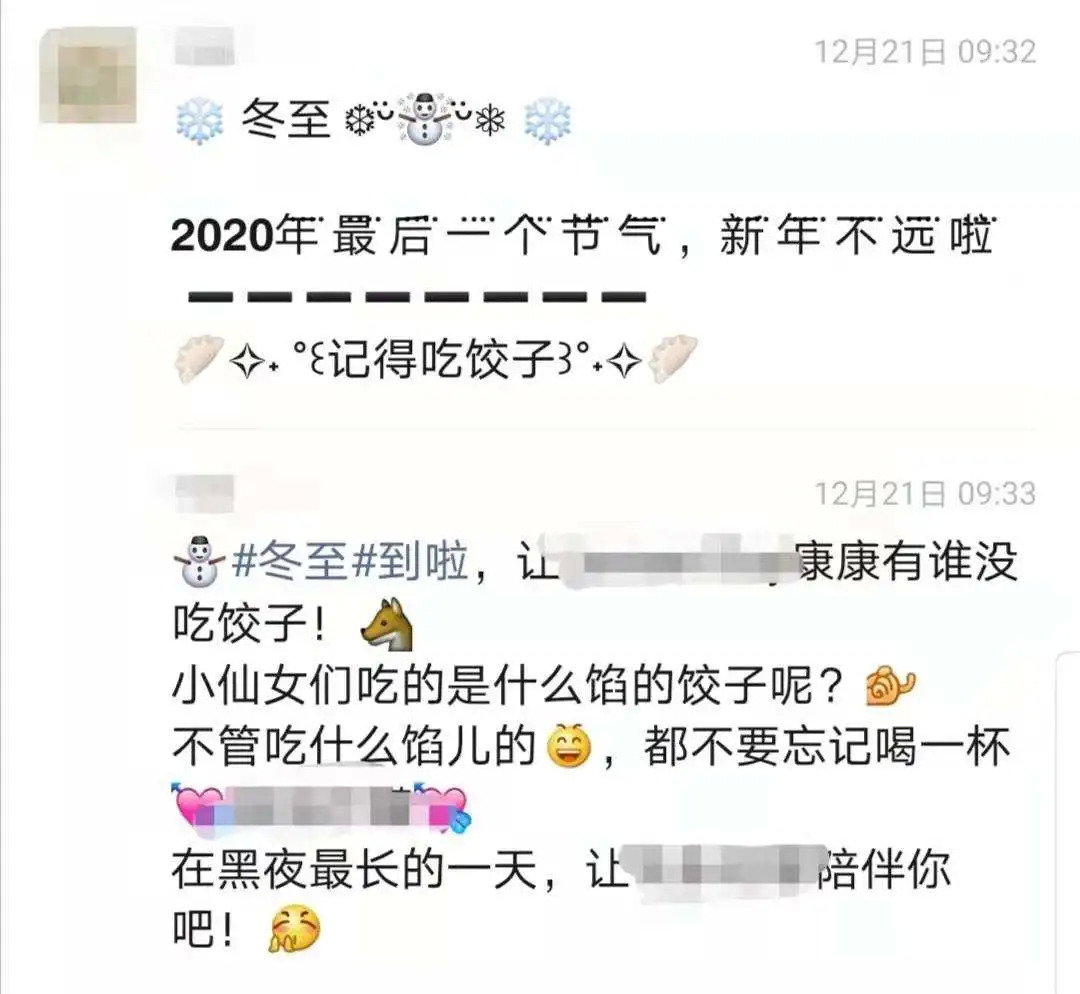Image resolution: width=1080 pixels, height=994 pixels.
Task: Click the left dumpling emoji
Action: coord(198,358)
